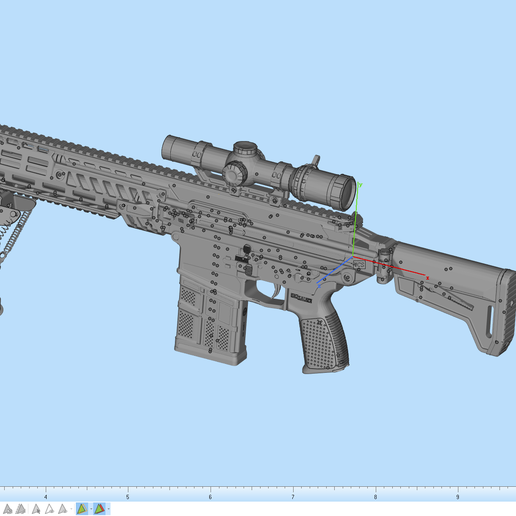The width and height of the screenshot is (516, 516).
Task: Click ruler mark "9"
Action: [x=457, y=497]
